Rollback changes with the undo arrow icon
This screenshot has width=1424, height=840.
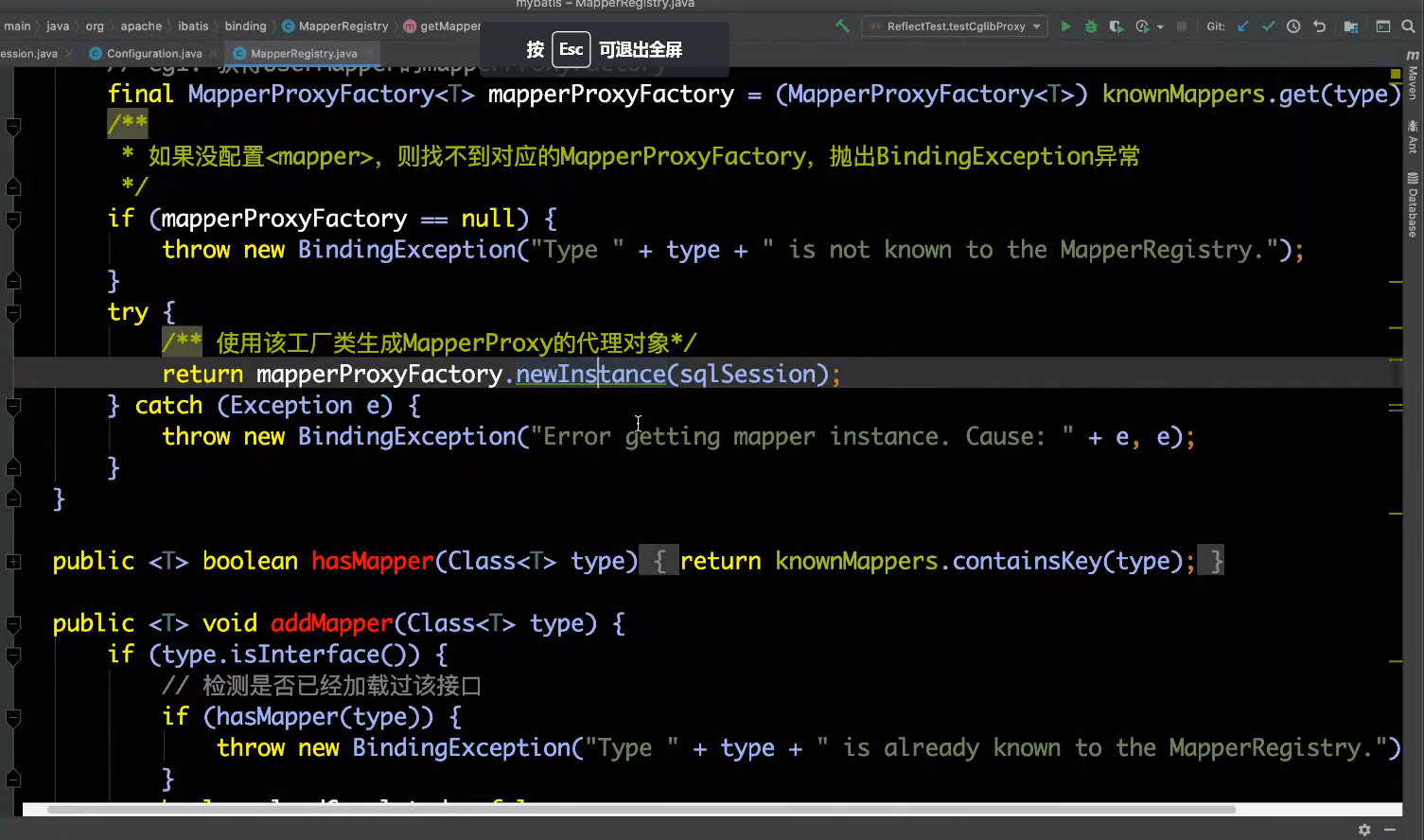[x=1319, y=26]
